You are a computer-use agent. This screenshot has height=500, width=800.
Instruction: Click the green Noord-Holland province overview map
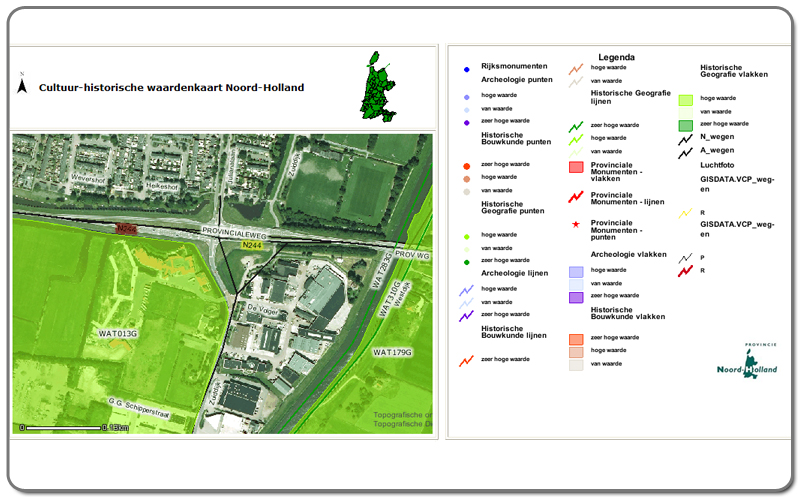(378, 87)
